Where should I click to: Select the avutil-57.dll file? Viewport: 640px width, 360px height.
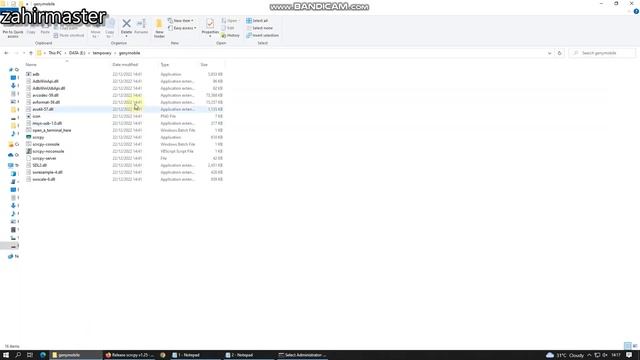click(x=43, y=109)
